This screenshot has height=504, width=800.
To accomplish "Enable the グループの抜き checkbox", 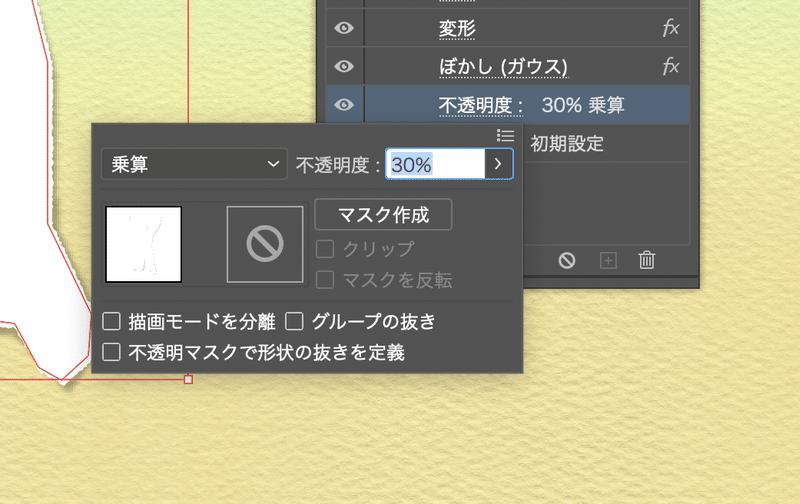I will click(294, 321).
